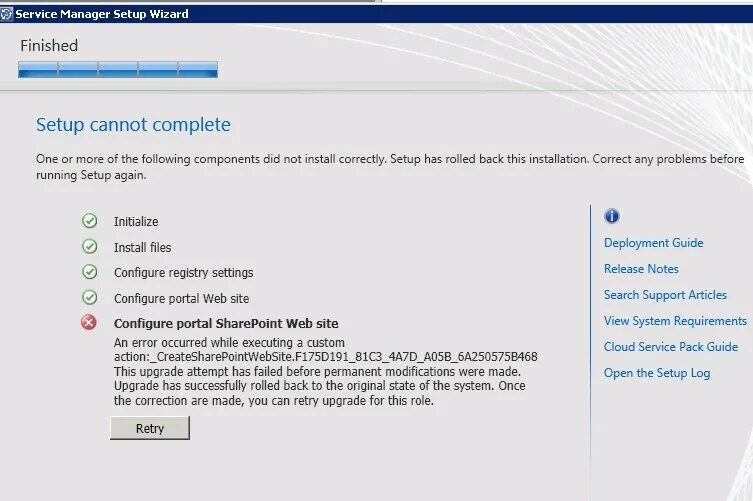Click the red error icon for SharePoint site

click(x=89, y=322)
